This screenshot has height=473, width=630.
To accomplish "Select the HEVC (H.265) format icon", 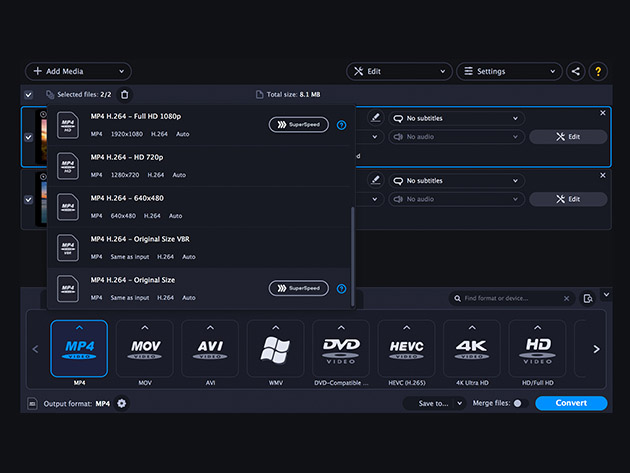I will [407, 348].
